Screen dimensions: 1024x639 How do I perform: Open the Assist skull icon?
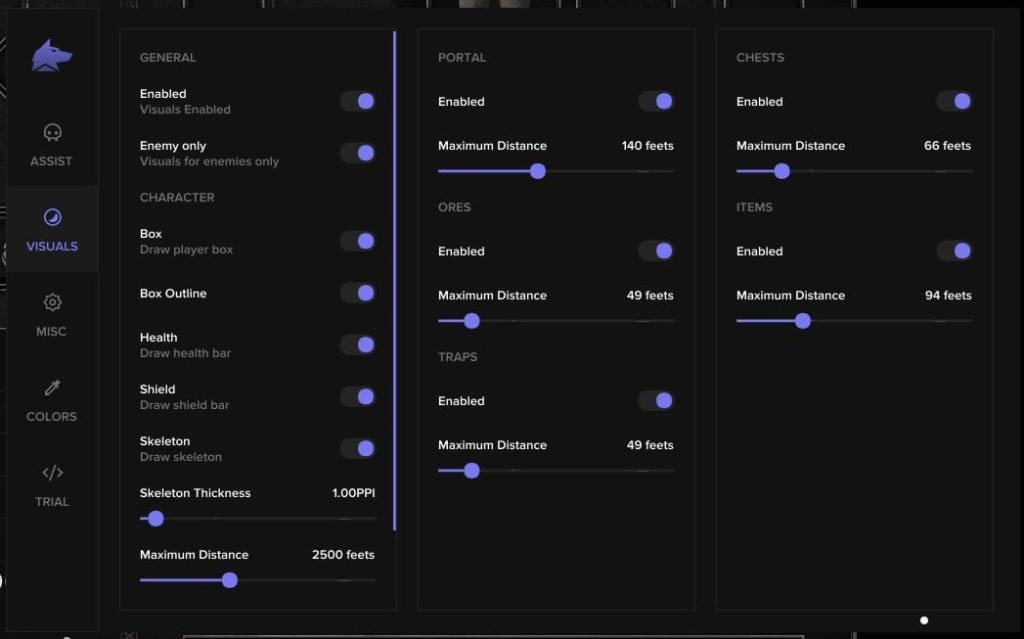click(x=52, y=133)
